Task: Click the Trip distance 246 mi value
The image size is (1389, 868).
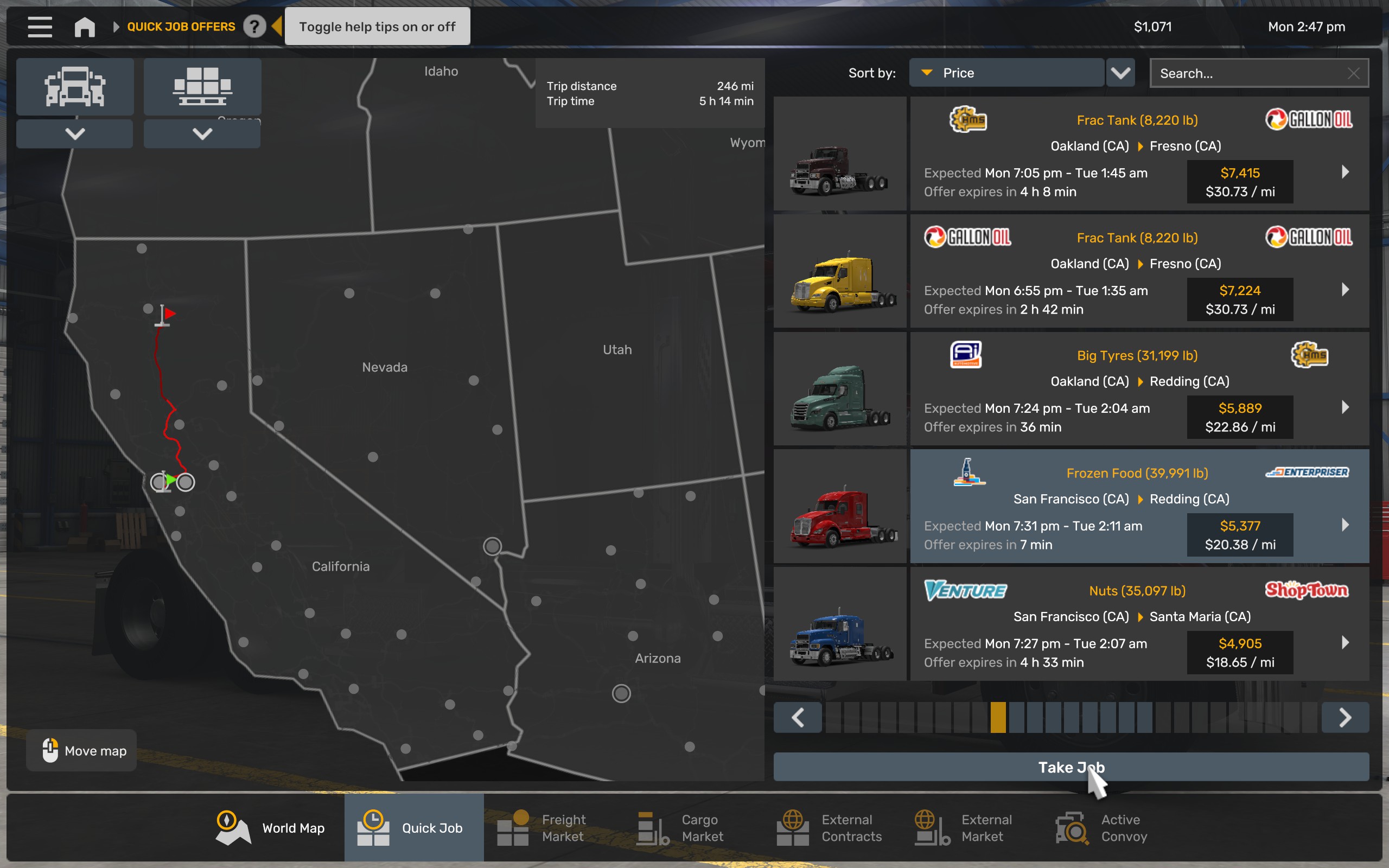Action: (735, 86)
